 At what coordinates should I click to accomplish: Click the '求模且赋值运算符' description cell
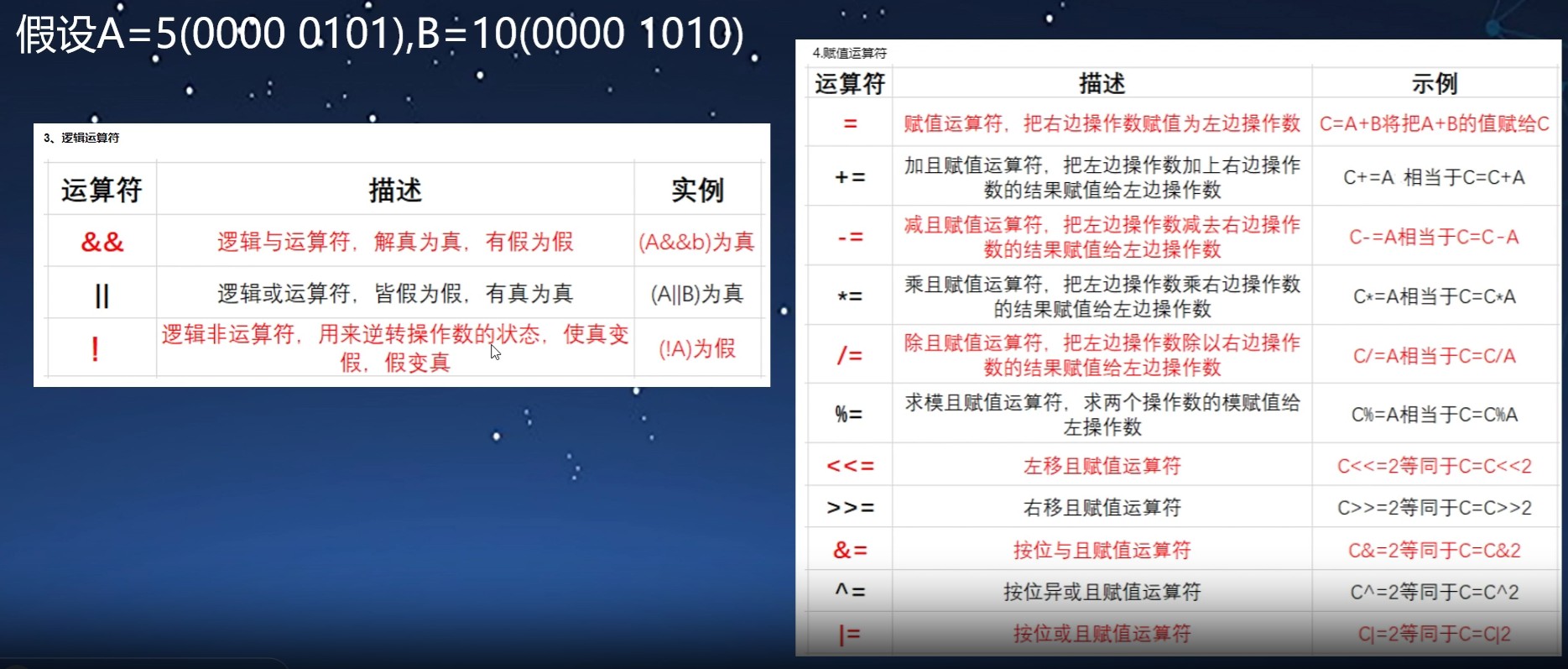tap(1102, 415)
